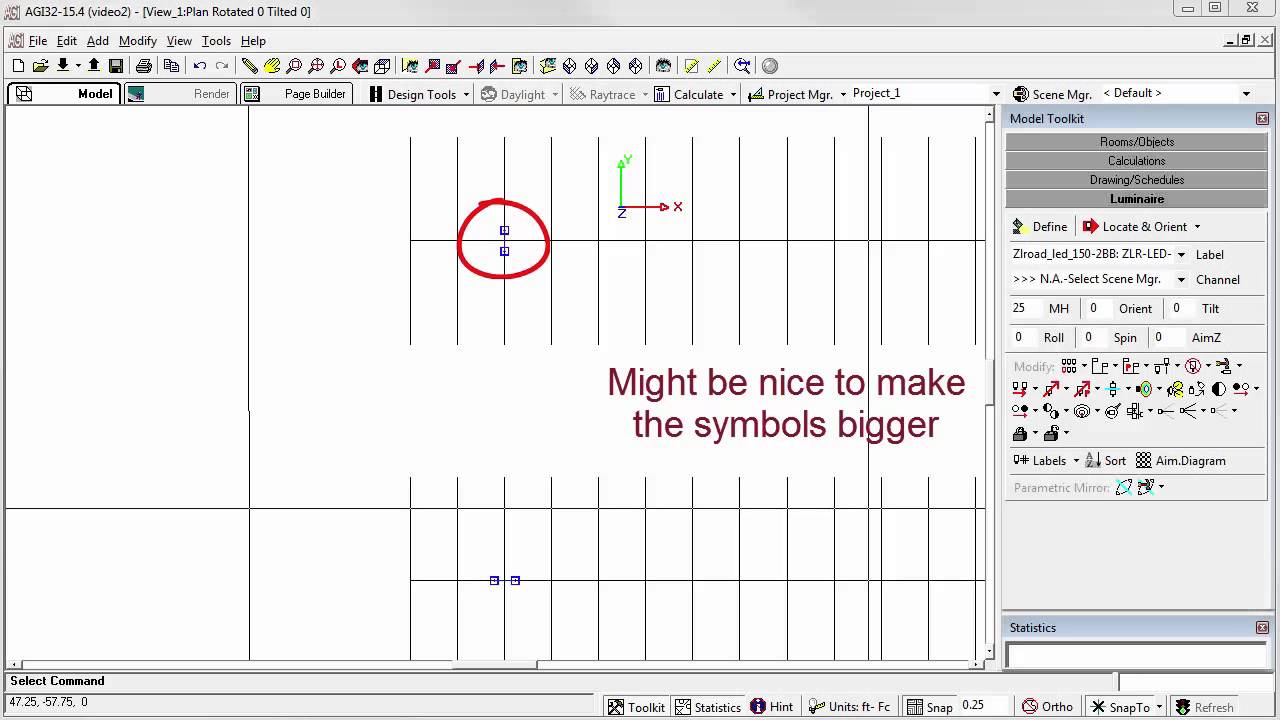
Task: Click the Copy icon in toolbar
Action: click(x=172, y=66)
